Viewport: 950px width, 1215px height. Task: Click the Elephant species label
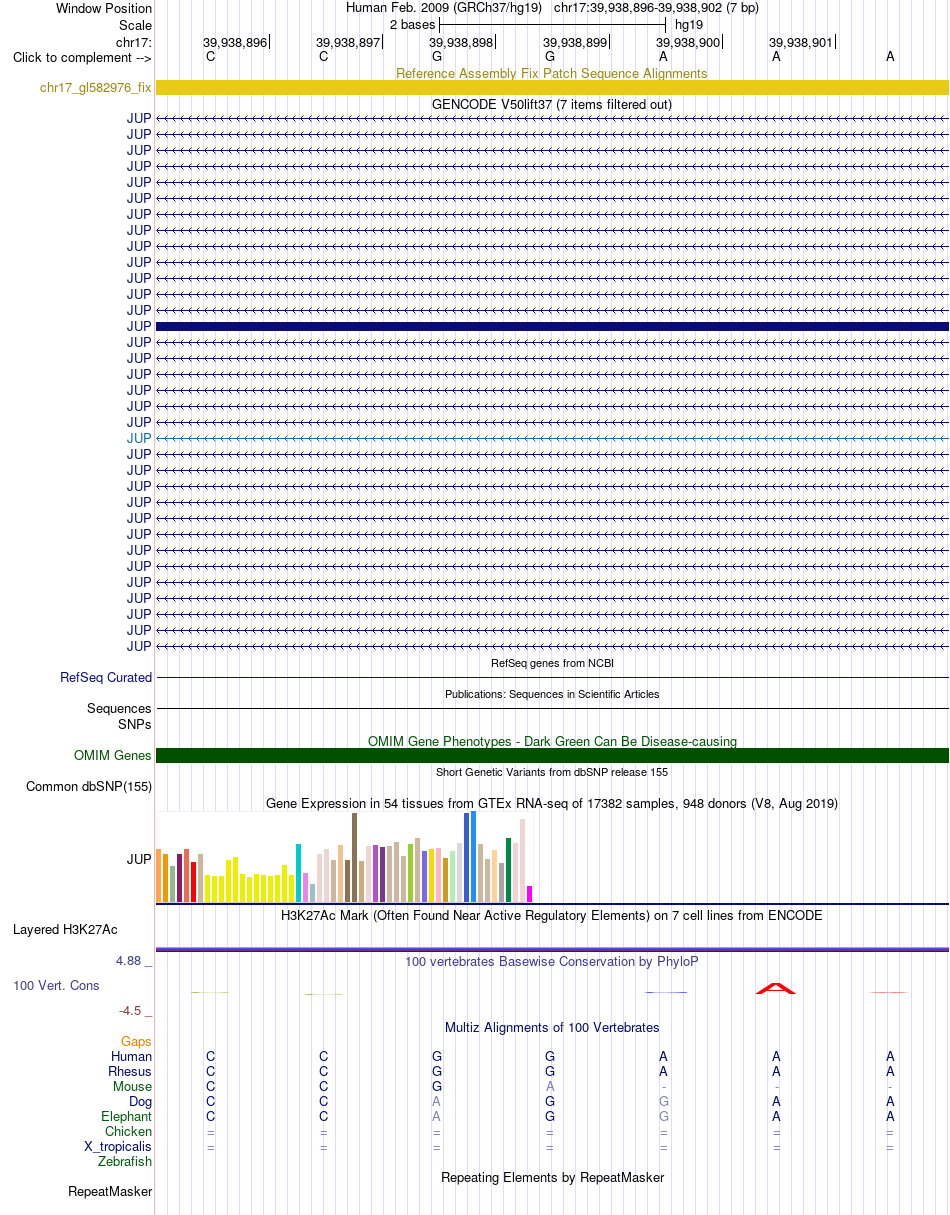point(127,1116)
